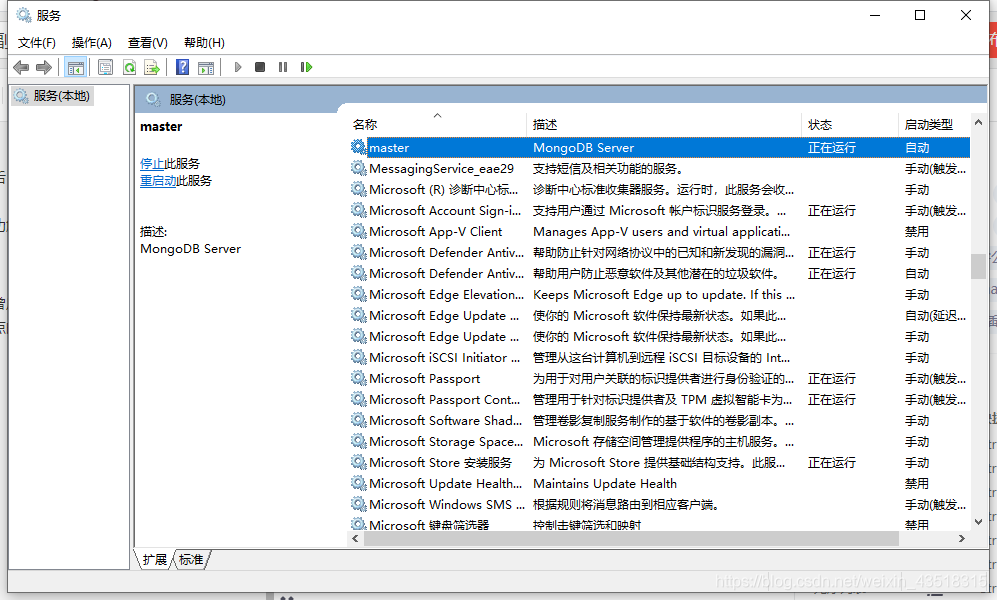The image size is (997, 600).
Task: Select the master service row
Action: pyautogui.click(x=660, y=147)
